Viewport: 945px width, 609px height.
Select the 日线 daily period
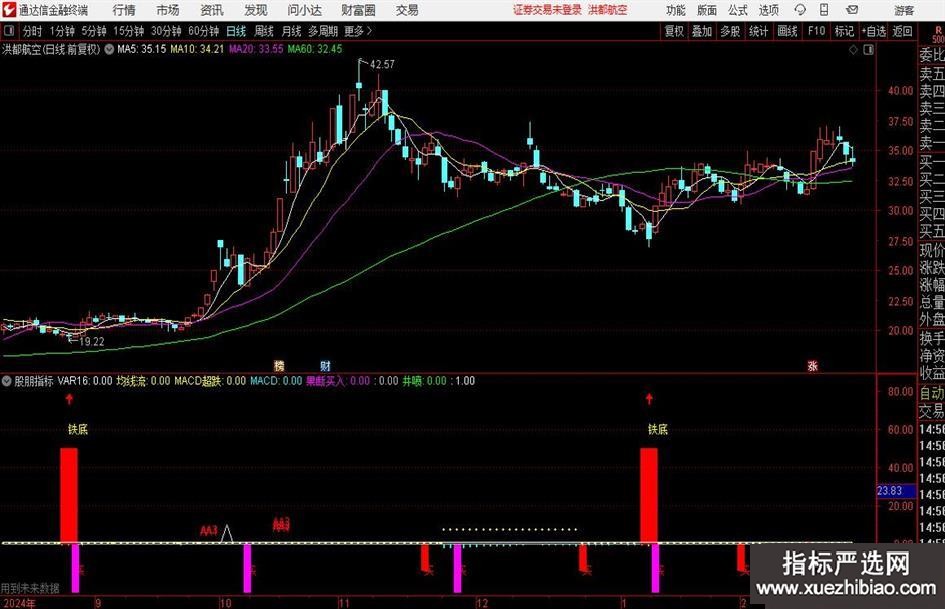(236, 31)
